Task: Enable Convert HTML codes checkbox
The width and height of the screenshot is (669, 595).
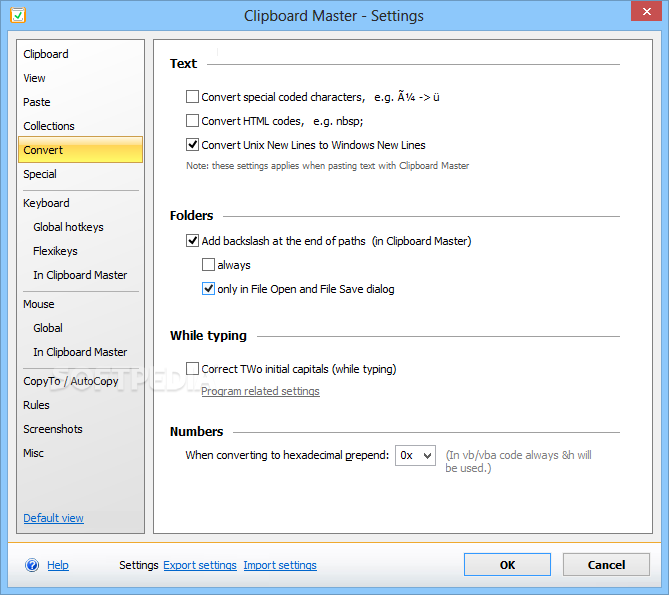Action: [x=192, y=121]
